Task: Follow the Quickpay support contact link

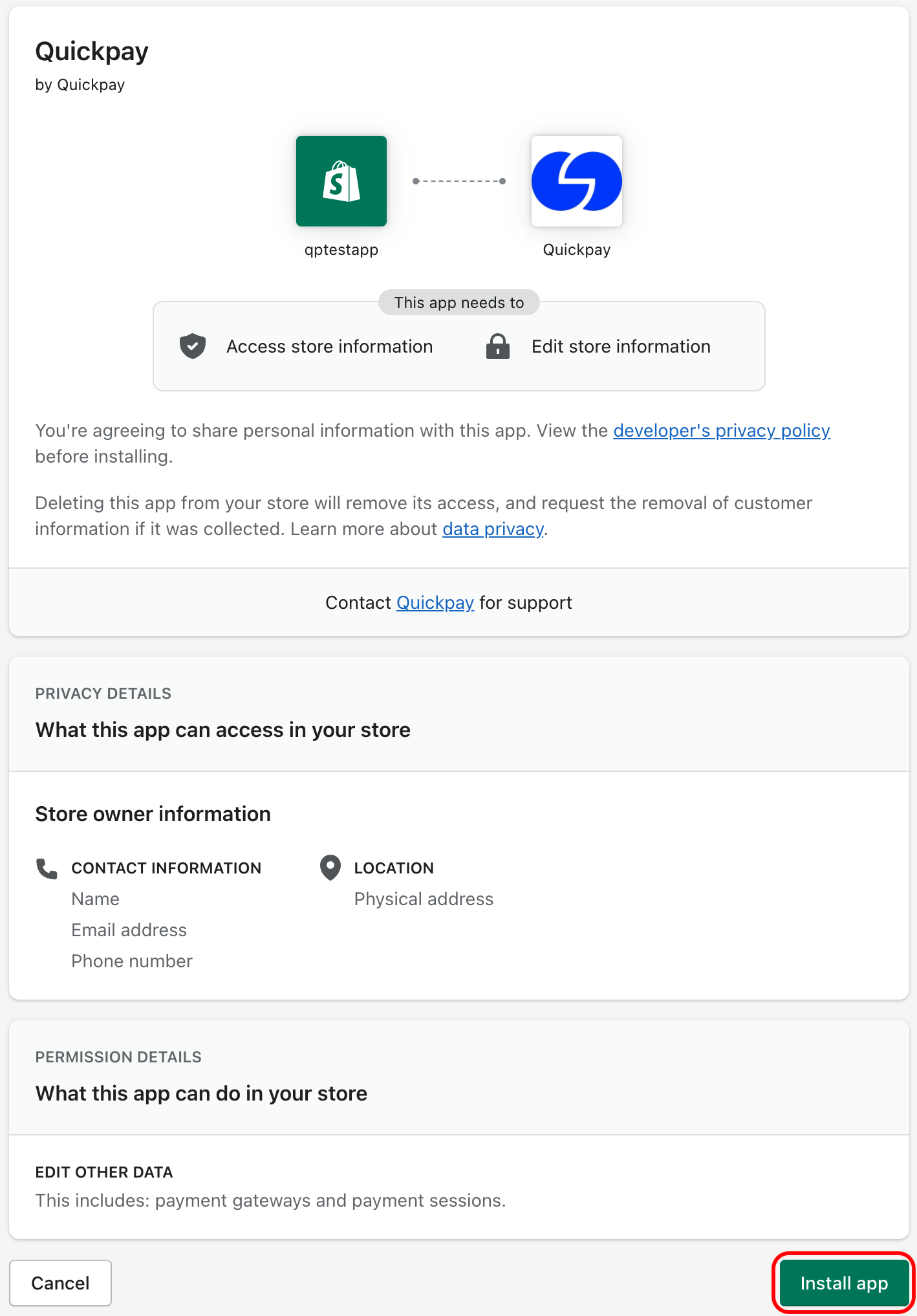Action: coord(435,602)
